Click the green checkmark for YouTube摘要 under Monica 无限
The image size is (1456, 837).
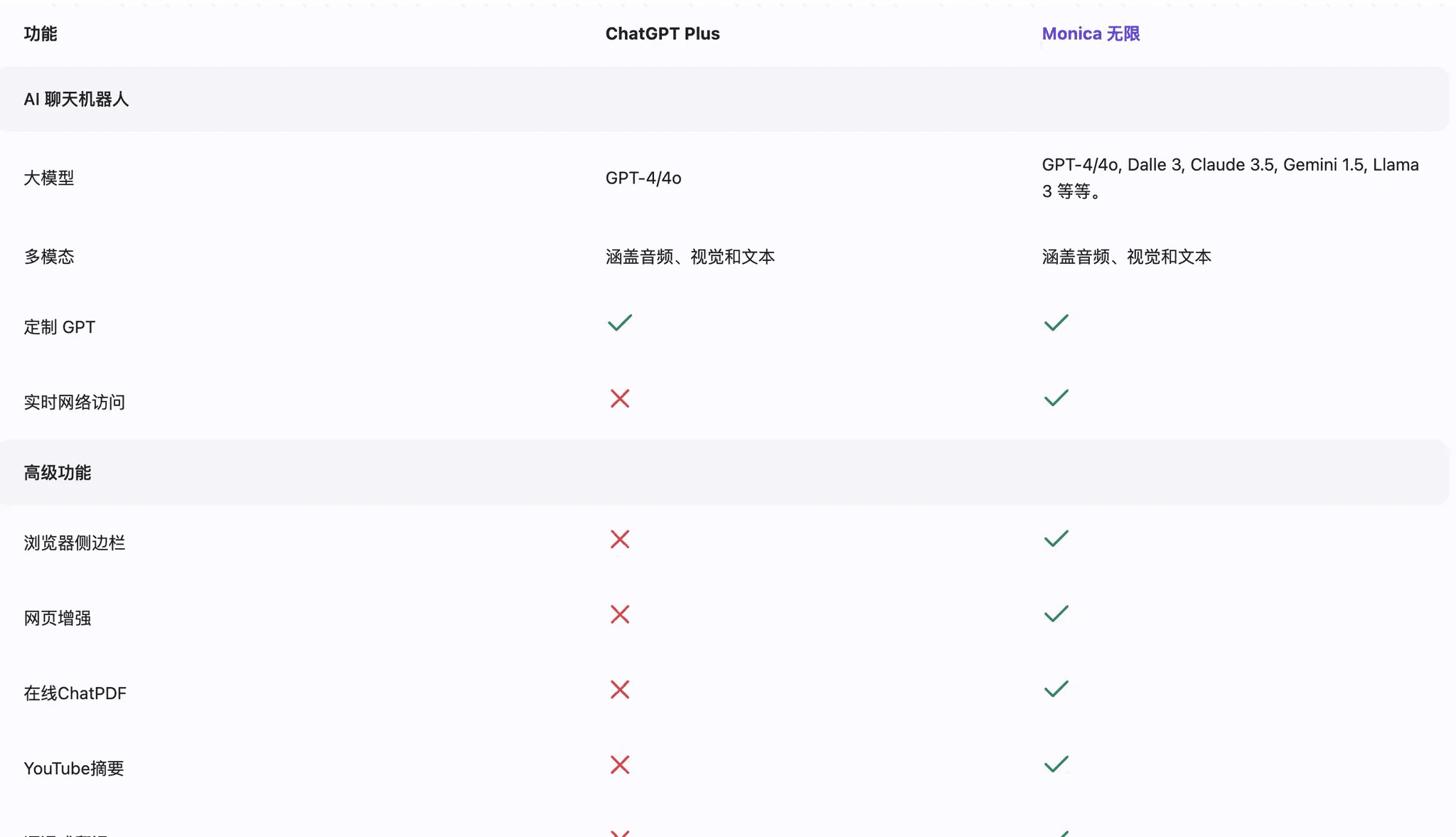pos(1056,764)
